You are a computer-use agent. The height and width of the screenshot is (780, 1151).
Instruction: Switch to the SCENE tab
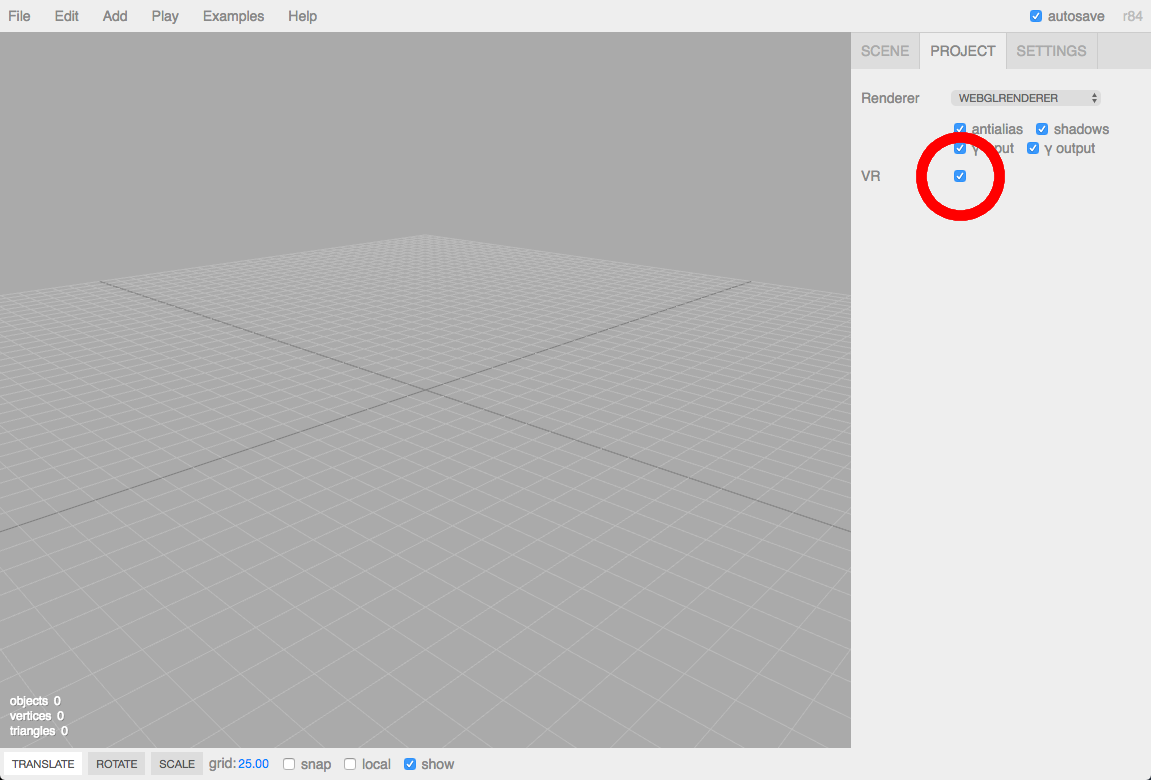885,51
